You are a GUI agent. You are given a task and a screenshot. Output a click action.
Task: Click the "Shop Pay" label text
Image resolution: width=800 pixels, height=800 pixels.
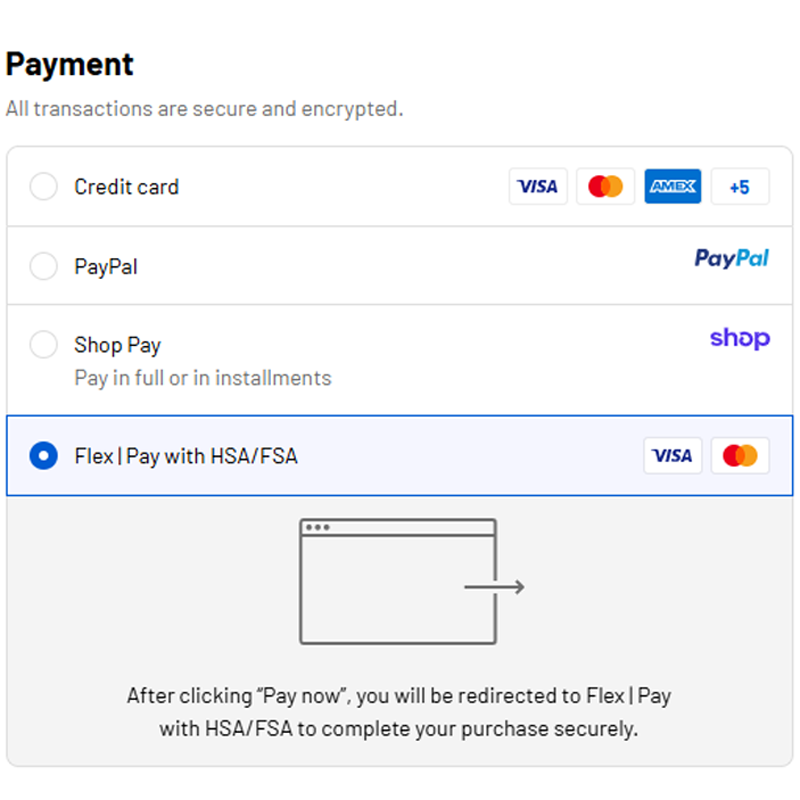(x=117, y=345)
